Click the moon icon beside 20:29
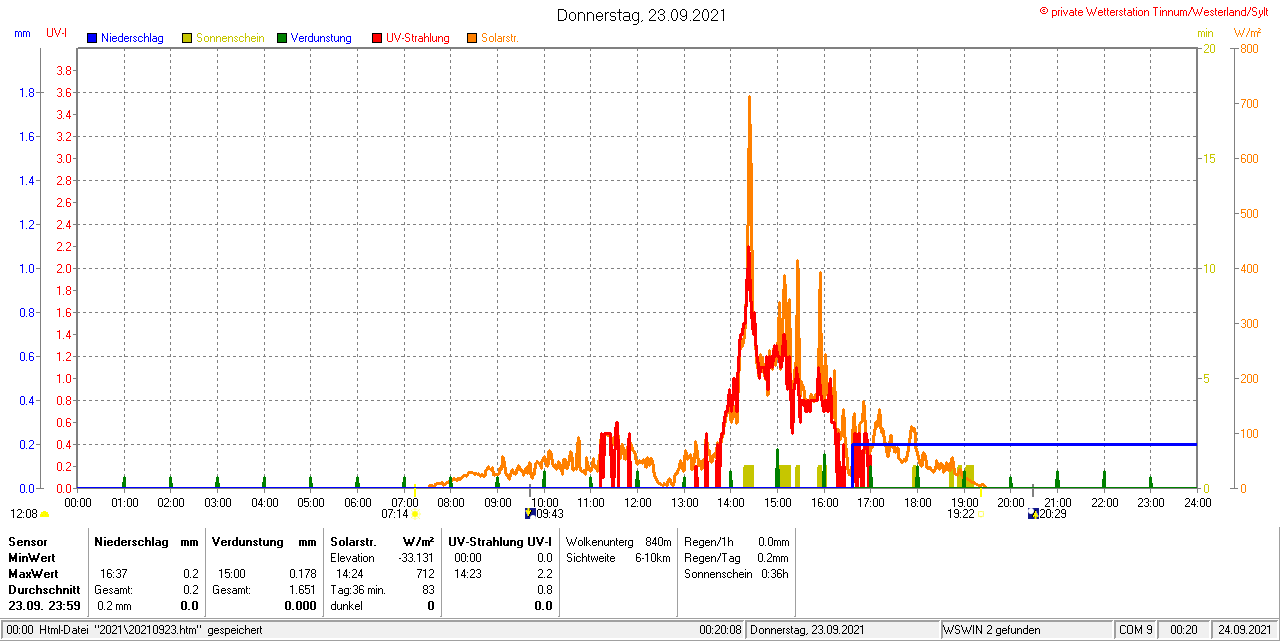This screenshot has height=641, width=1280. (1033, 513)
